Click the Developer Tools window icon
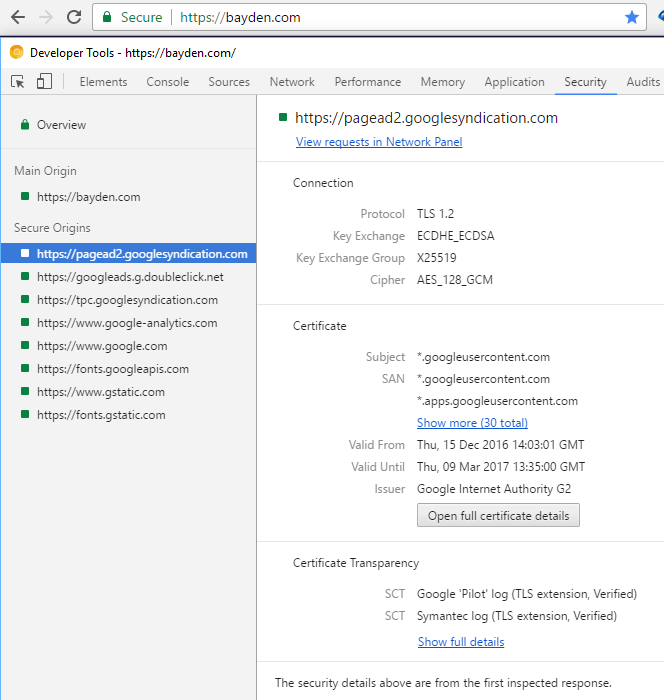Viewport: 664px width, 700px height. pos(16,52)
